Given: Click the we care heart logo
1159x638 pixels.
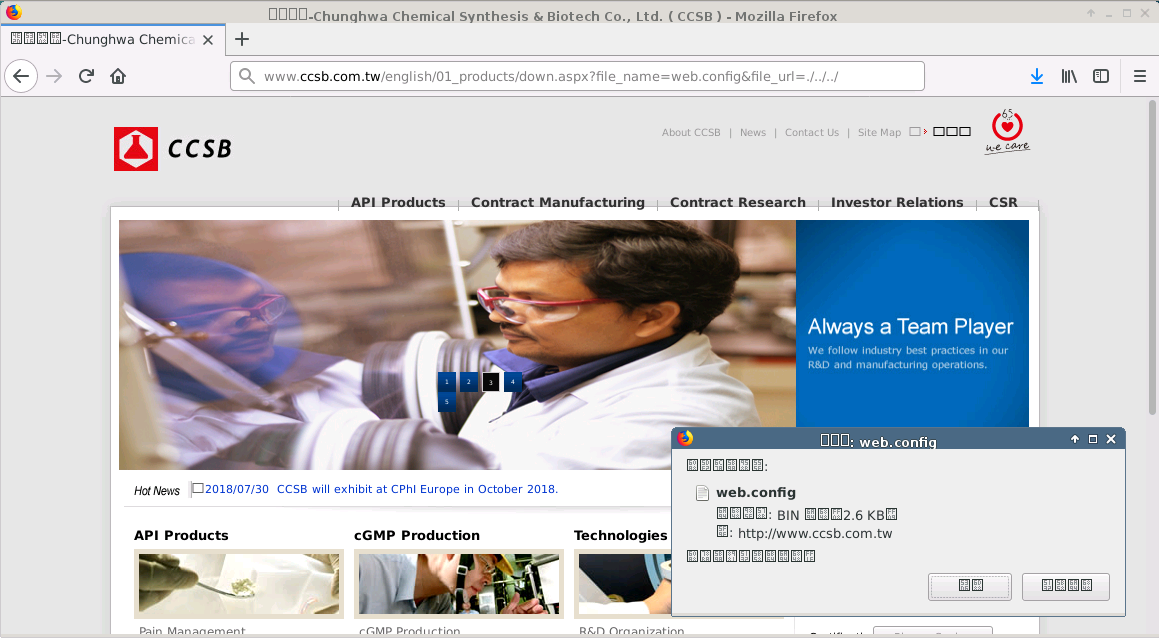Looking at the screenshot, I should 1007,131.
